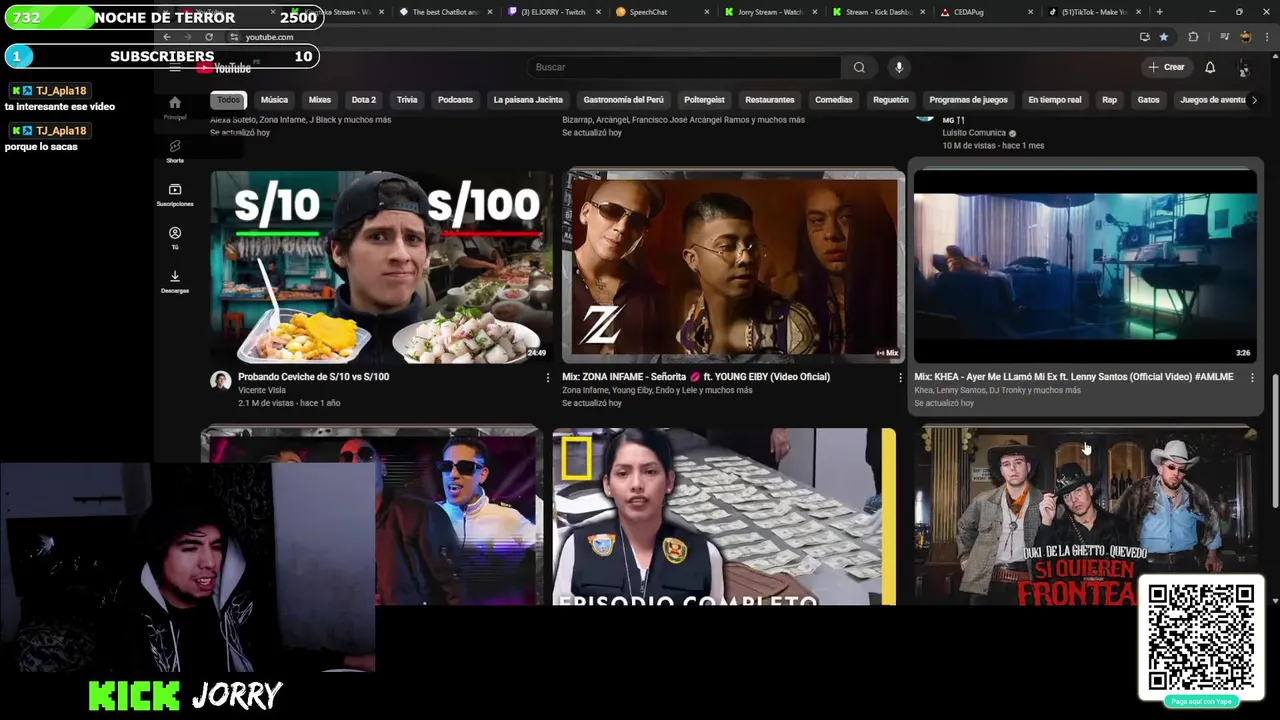Select the Música filter chip

(x=274, y=100)
